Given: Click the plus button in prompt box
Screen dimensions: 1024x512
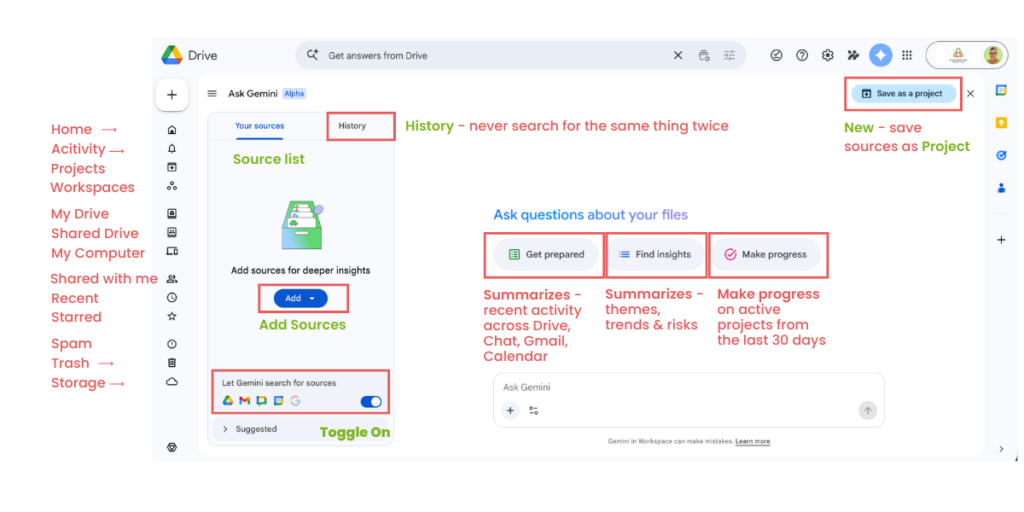Looking at the screenshot, I should 511,411.
